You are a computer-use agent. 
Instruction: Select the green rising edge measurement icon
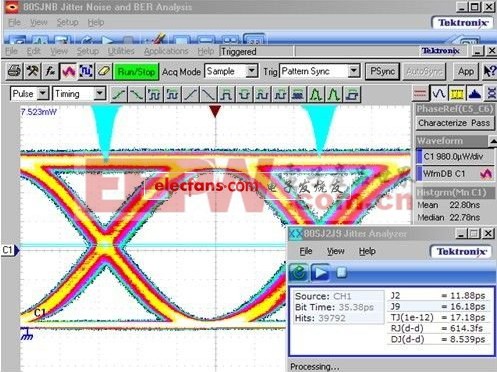pyautogui.click(x=119, y=94)
